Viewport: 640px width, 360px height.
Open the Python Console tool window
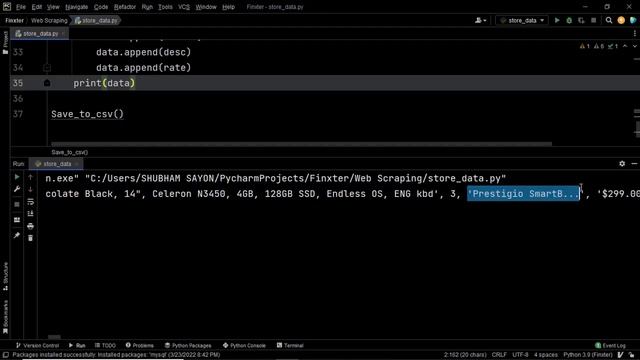pyautogui.click(x=244, y=345)
